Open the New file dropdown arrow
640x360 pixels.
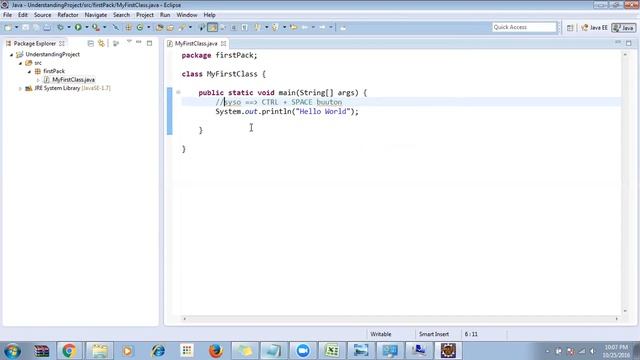[16, 27]
